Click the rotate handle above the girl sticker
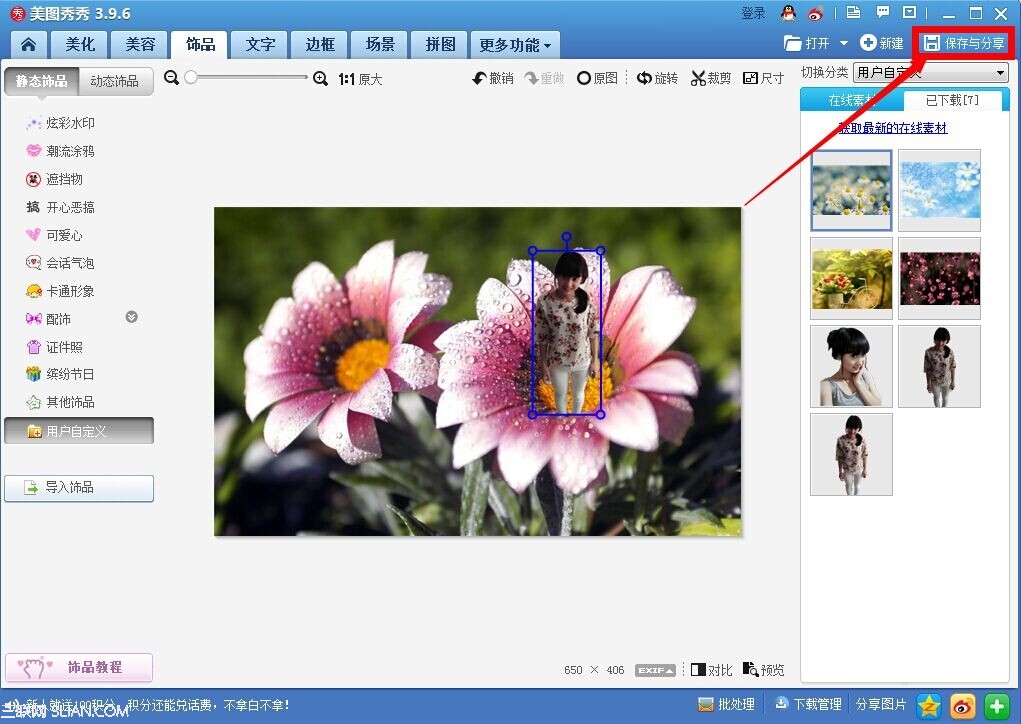The image size is (1021, 724). click(566, 237)
